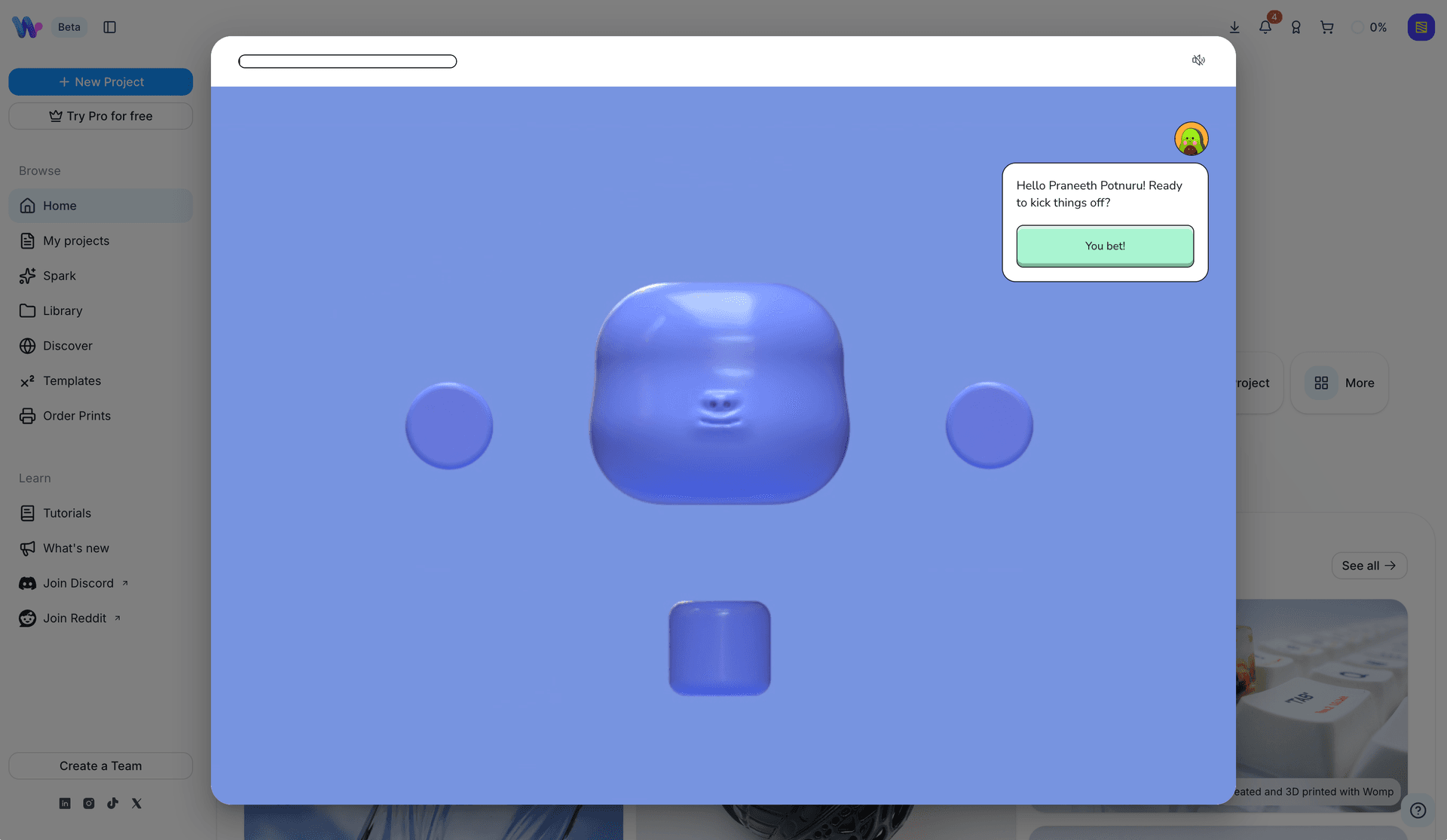Select Order Prints in the sidebar
Image resolution: width=1447 pixels, height=840 pixels.
76,415
